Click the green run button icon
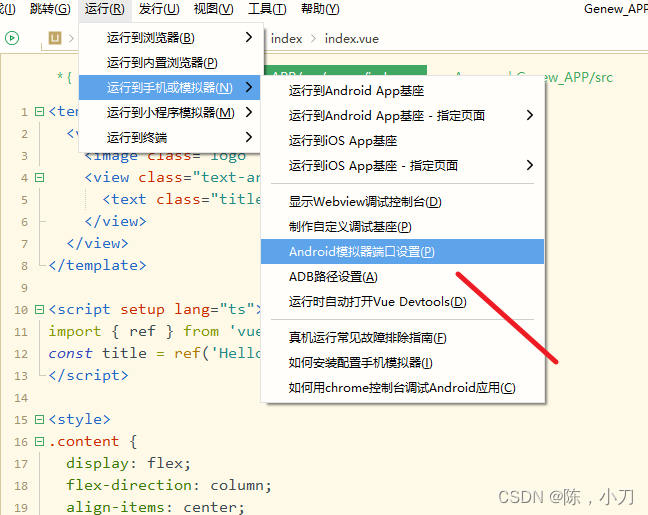Viewport: 648px width, 515px height. (x=12, y=38)
